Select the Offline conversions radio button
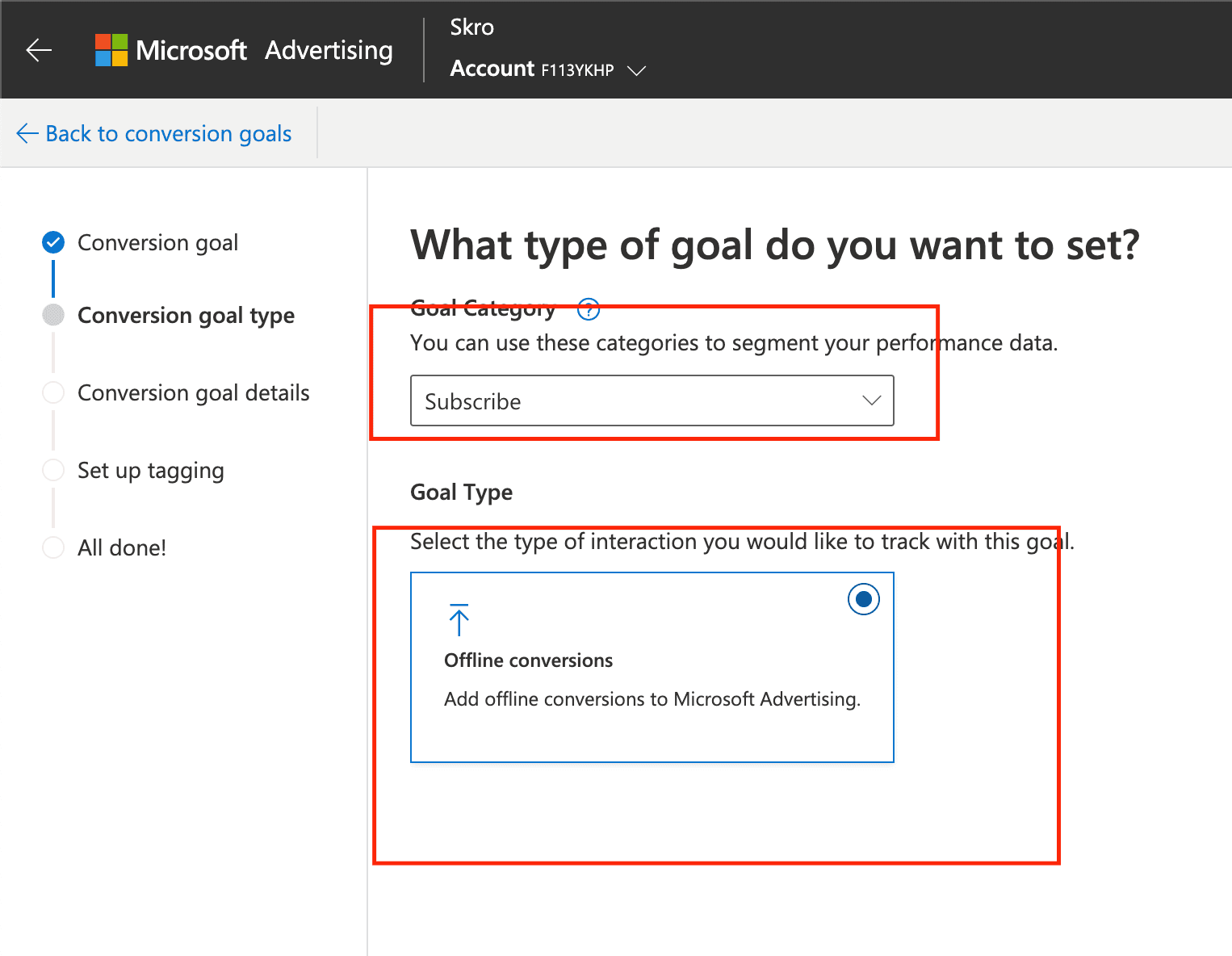Image resolution: width=1232 pixels, height=956 pixels. [x=864, y=599]
